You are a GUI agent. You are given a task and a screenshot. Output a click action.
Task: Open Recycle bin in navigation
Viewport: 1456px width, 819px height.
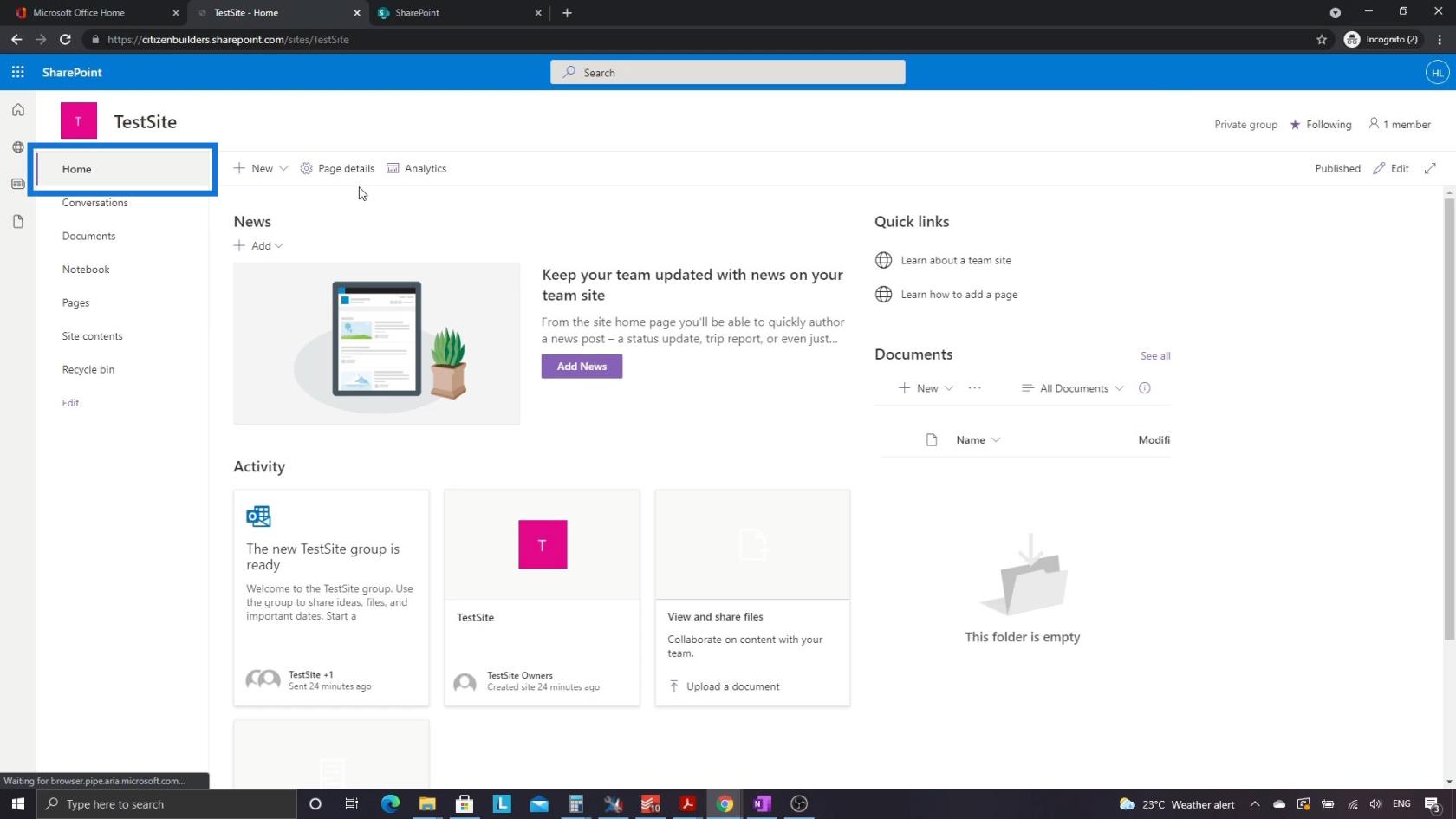pyautogui.click(x=88, y=370)
